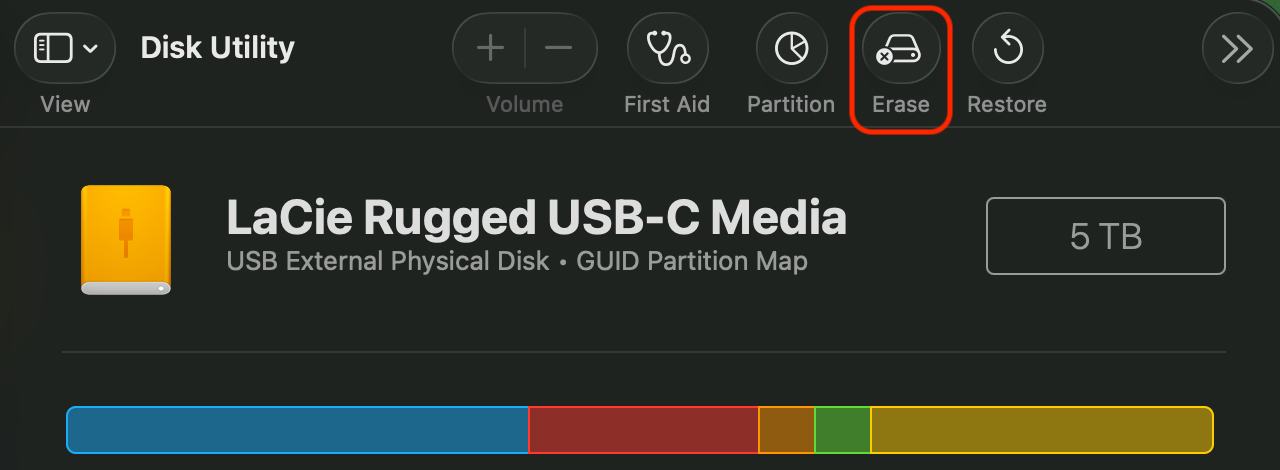Show more toolbar items with double chevron
Image resolution: width=1280 pixels, height=470 pixels.
coord(1237,48)
